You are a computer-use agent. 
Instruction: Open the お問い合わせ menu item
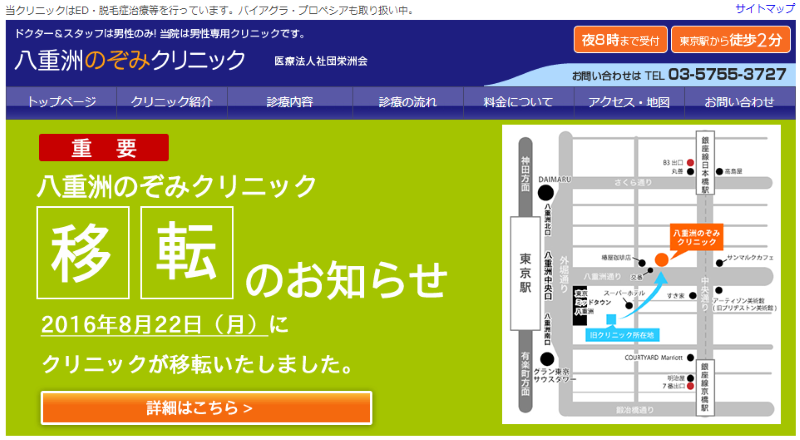pos(740,102)
